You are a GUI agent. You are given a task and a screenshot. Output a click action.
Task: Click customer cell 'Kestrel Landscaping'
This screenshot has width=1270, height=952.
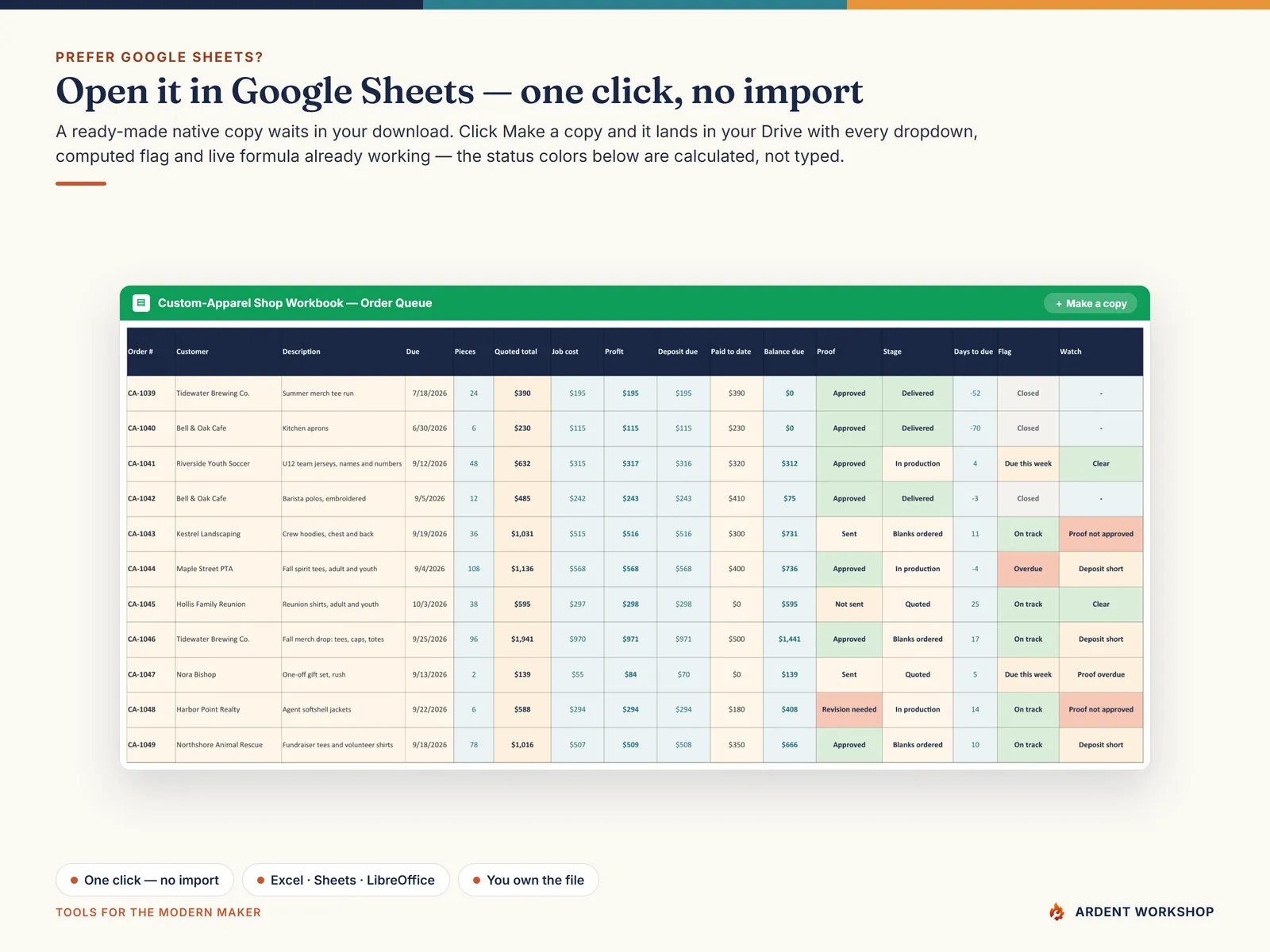pos(228,534)
